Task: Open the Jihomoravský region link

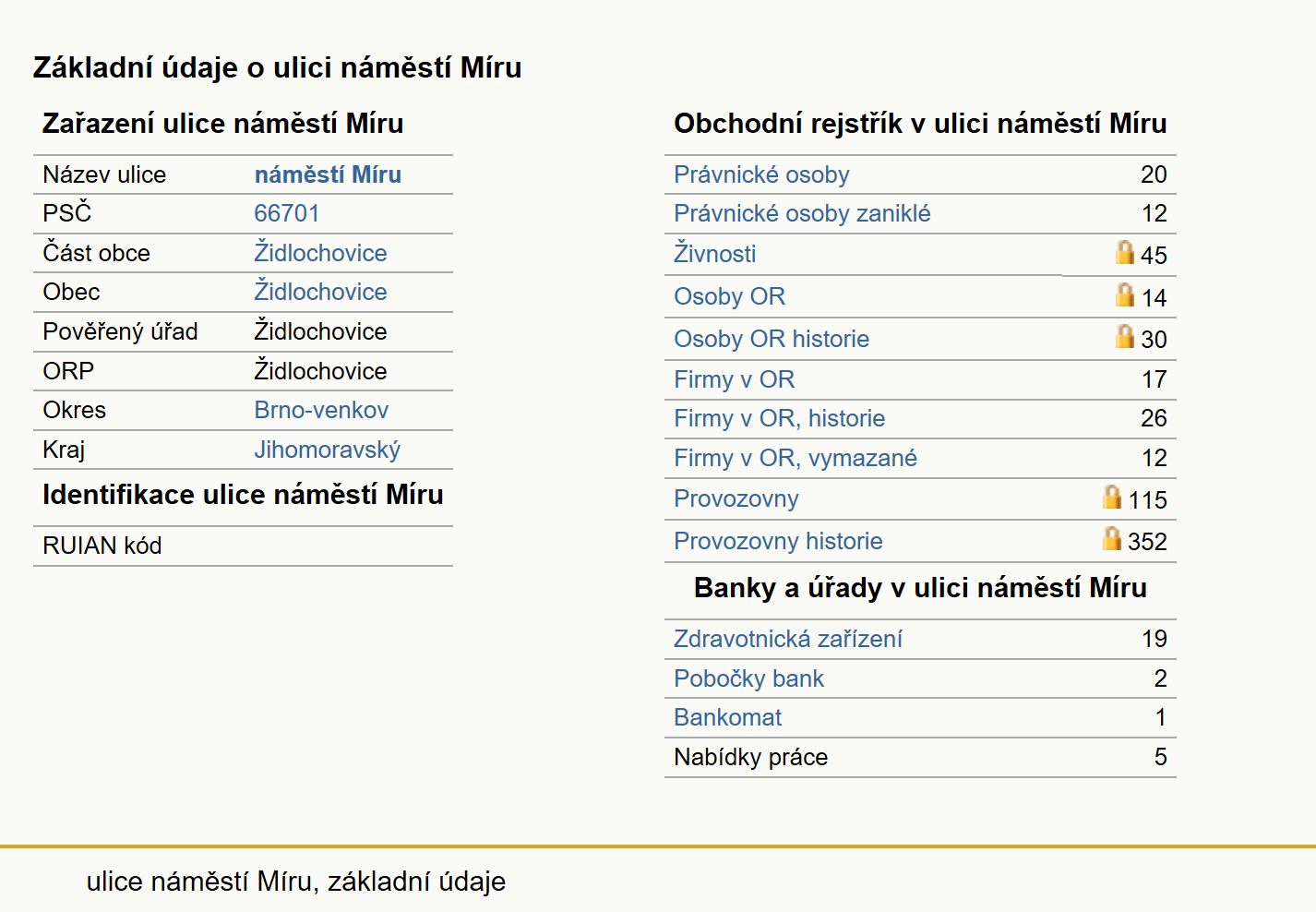Action: click(327, 450)
